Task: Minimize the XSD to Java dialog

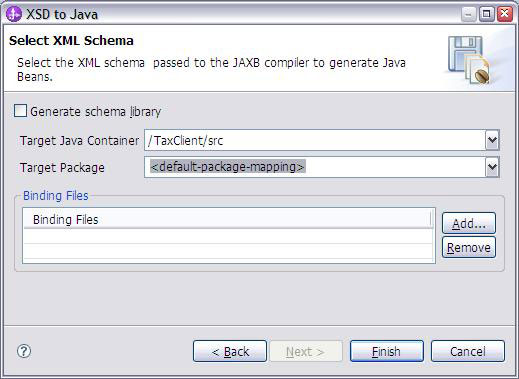Action: point(468,14)
